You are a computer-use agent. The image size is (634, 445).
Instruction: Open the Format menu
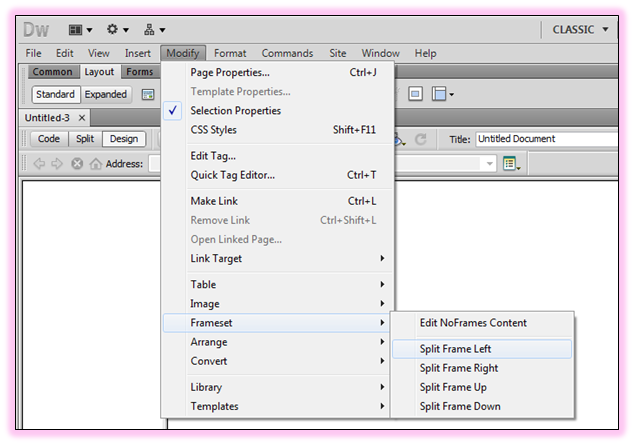(230, 53)
